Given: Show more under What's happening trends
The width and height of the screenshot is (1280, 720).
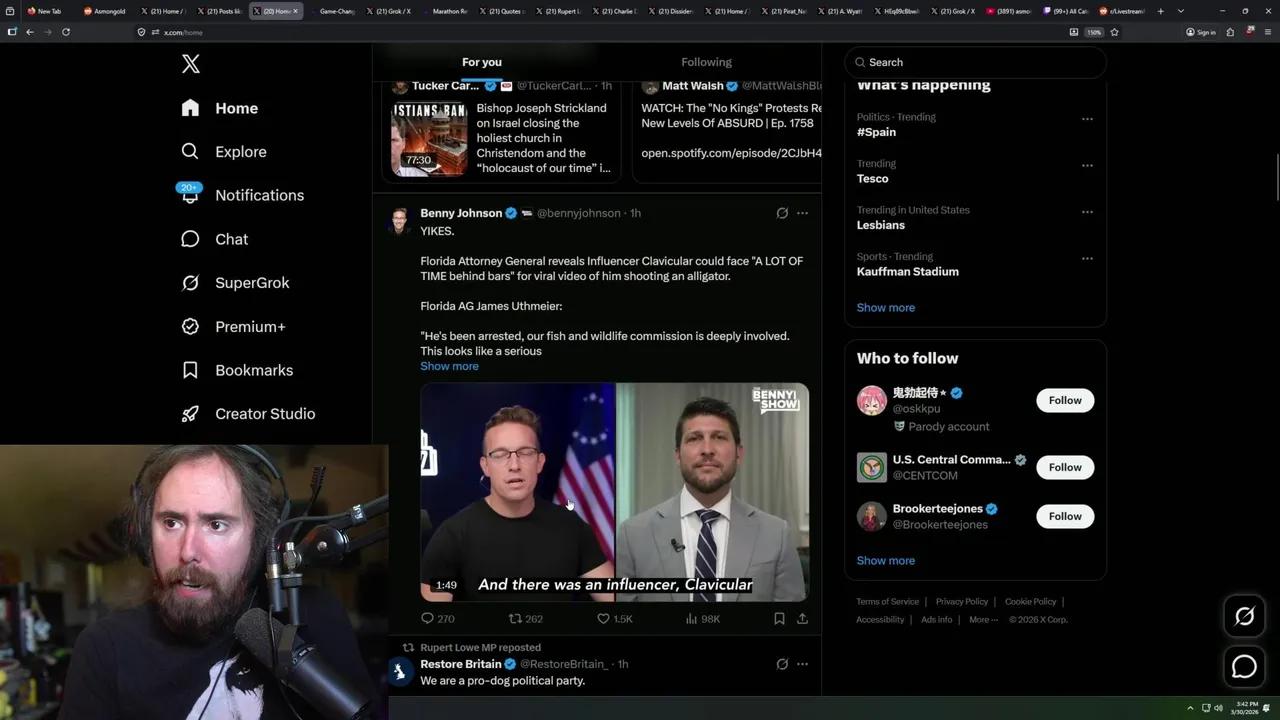Looking at the screenshot, I should [x=886, y=307].
